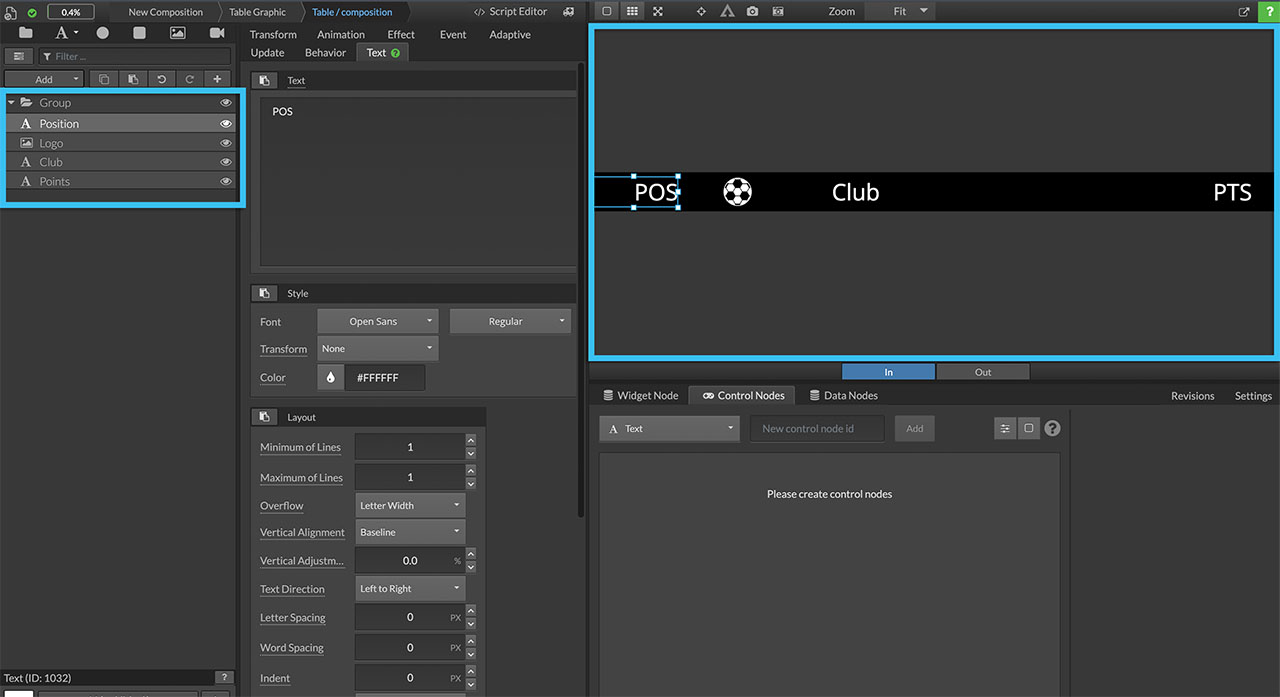Click the fullscreen expand arrows icon
This screenshot has width=1280, height=697.
[657, 11]
